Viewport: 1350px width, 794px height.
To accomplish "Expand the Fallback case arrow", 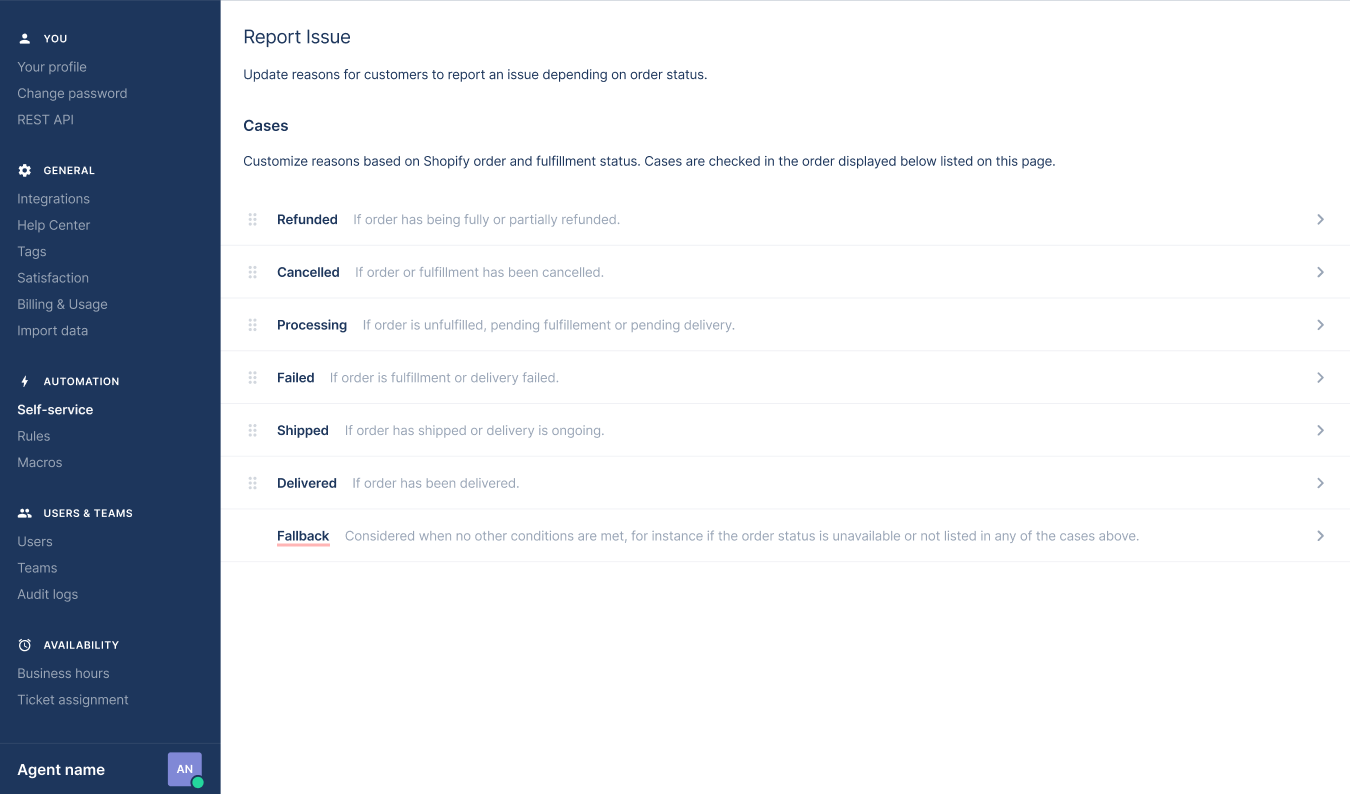I will (x=1320, y=536).
